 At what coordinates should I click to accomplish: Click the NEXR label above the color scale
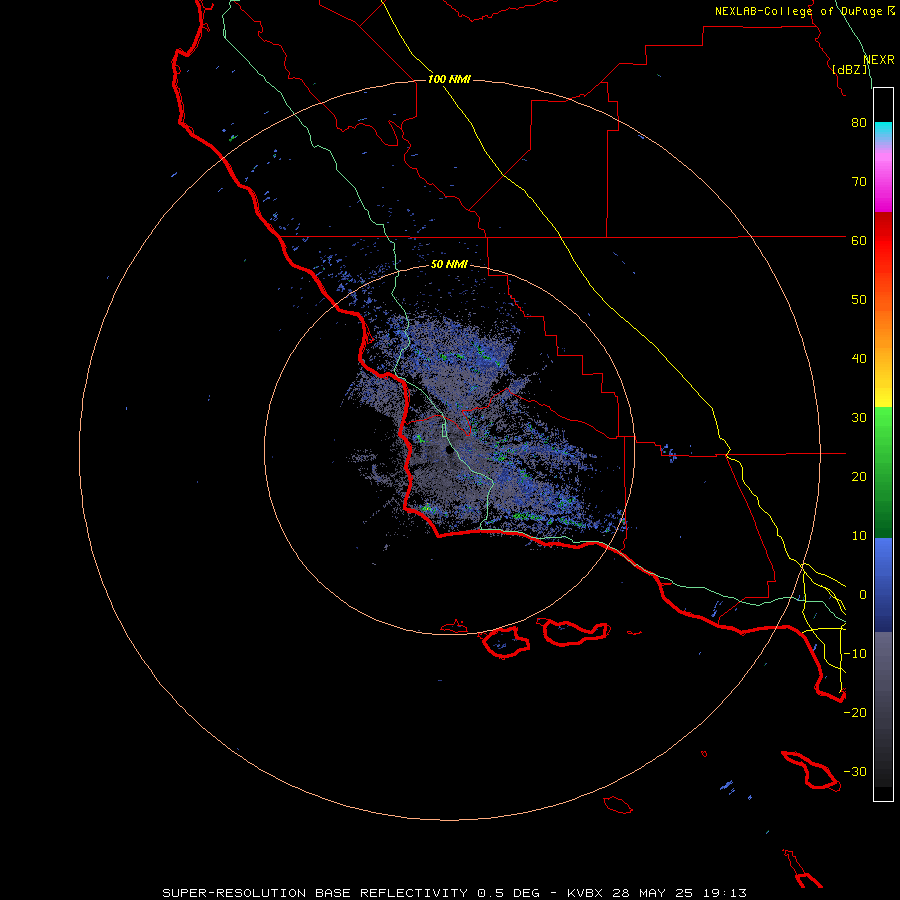(879, 60)
